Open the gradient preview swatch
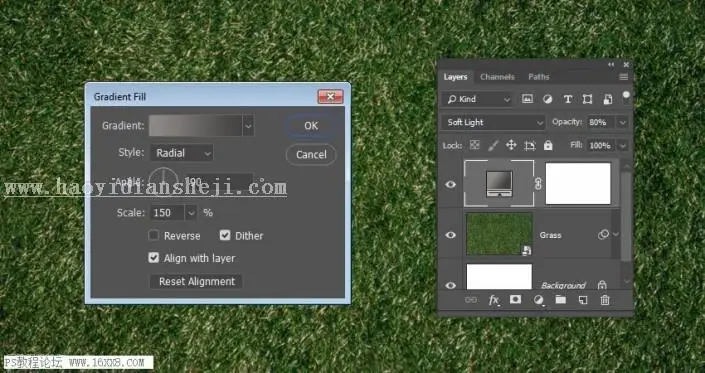This screenshot has width=705, height=373. (x=196, y=126)
